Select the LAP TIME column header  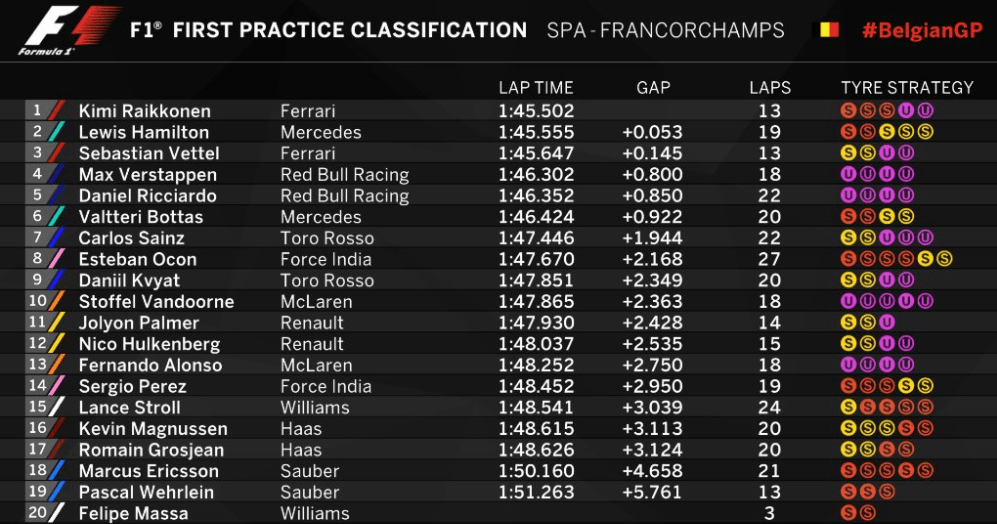[535, 88]
